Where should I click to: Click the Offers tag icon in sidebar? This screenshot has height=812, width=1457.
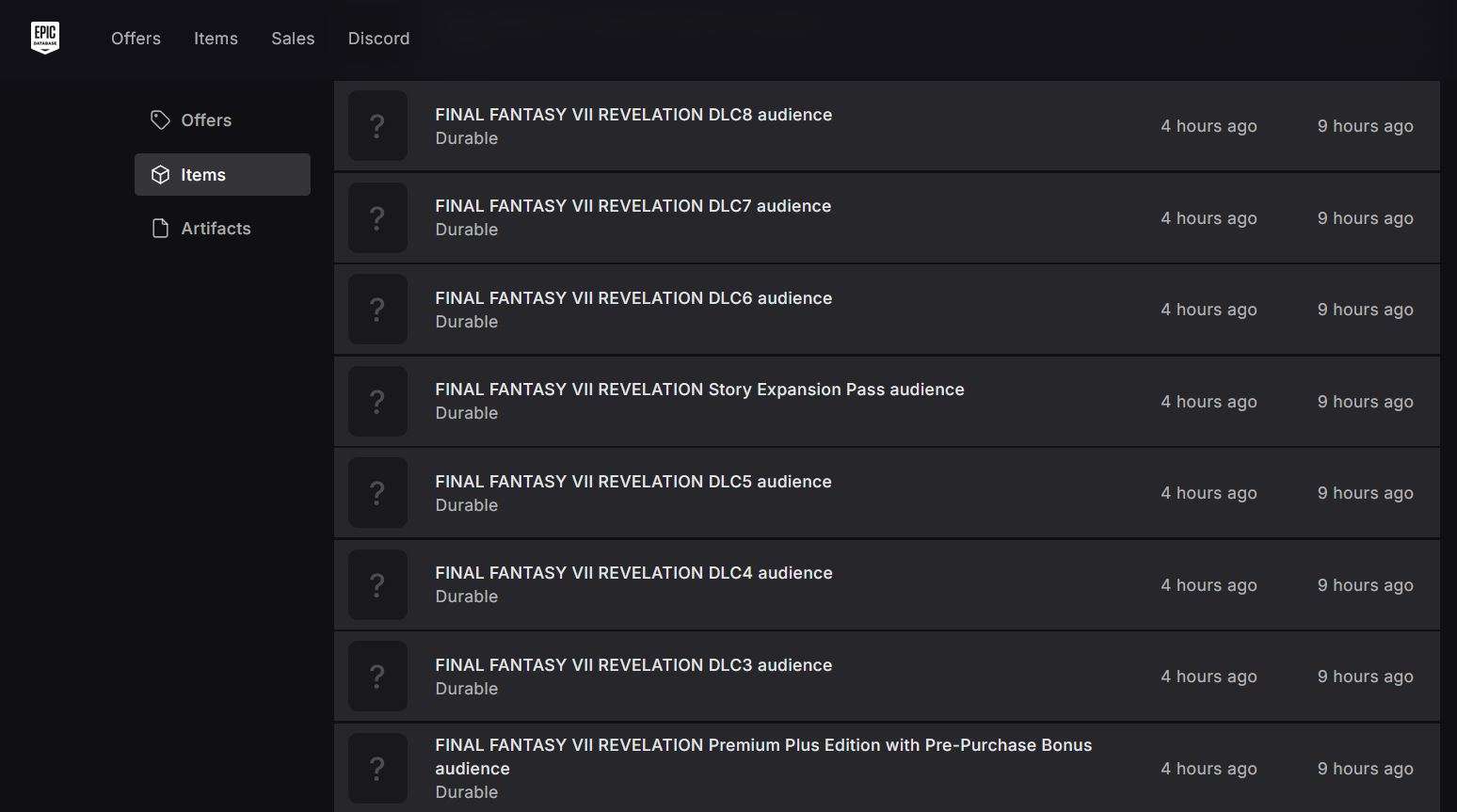160,120
